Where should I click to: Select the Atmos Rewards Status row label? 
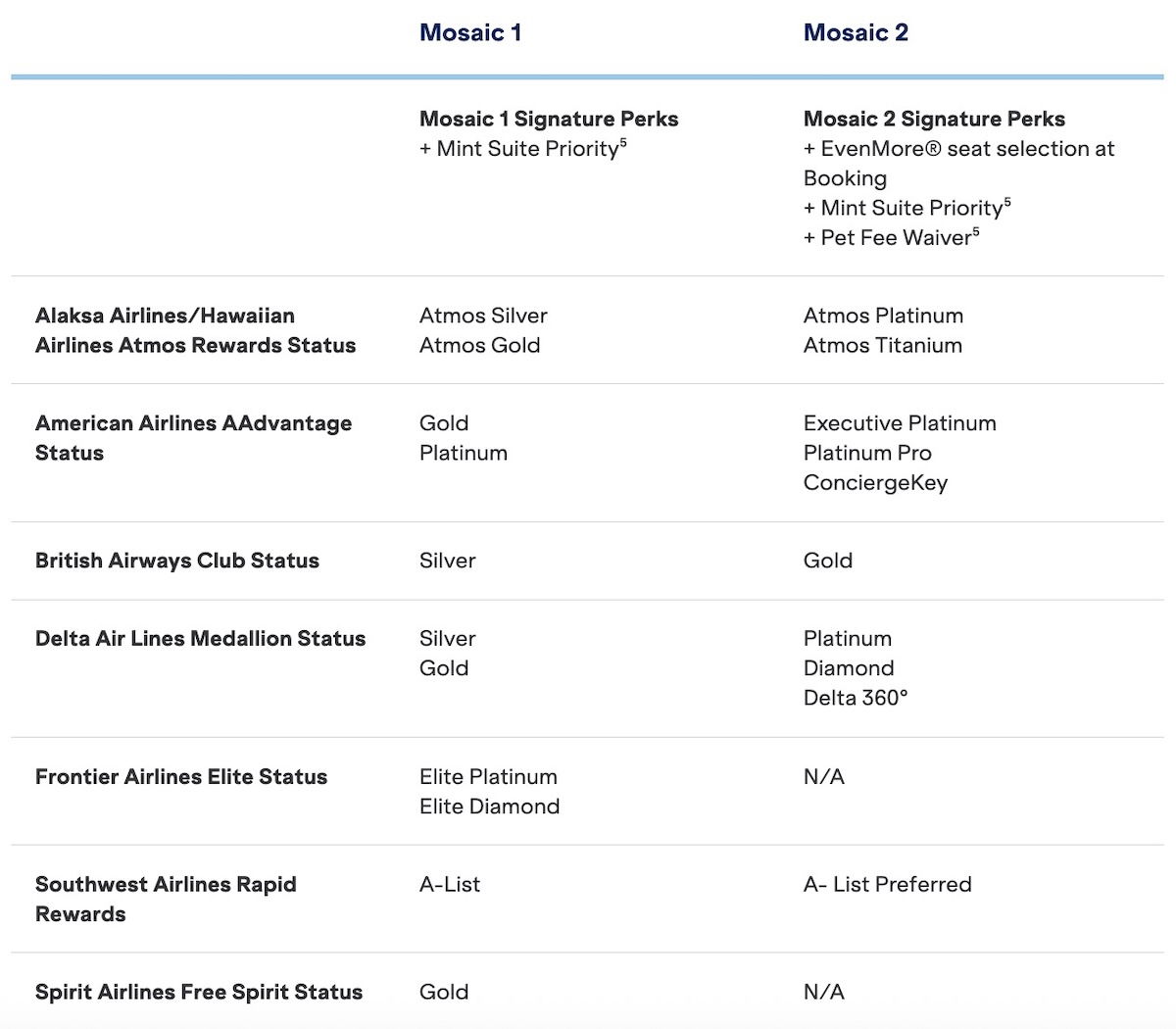196,330
